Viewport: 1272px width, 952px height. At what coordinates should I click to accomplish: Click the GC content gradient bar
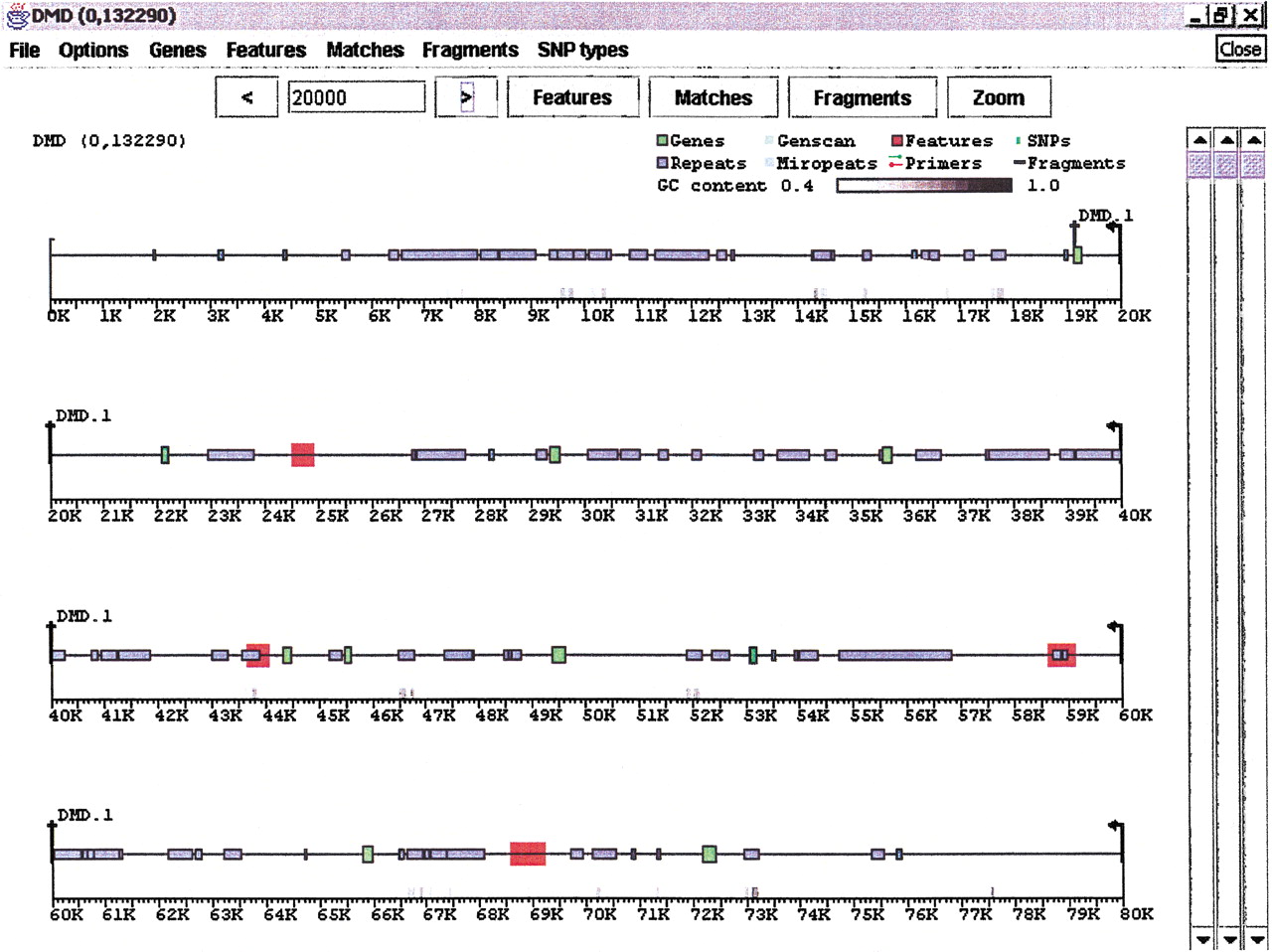click(x=923, y=186)
